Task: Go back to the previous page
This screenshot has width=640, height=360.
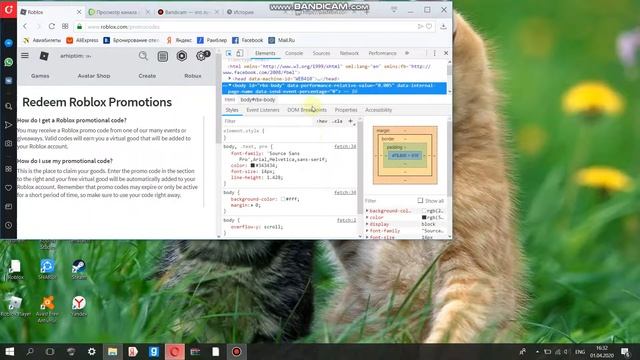Action: coord(25,27)
